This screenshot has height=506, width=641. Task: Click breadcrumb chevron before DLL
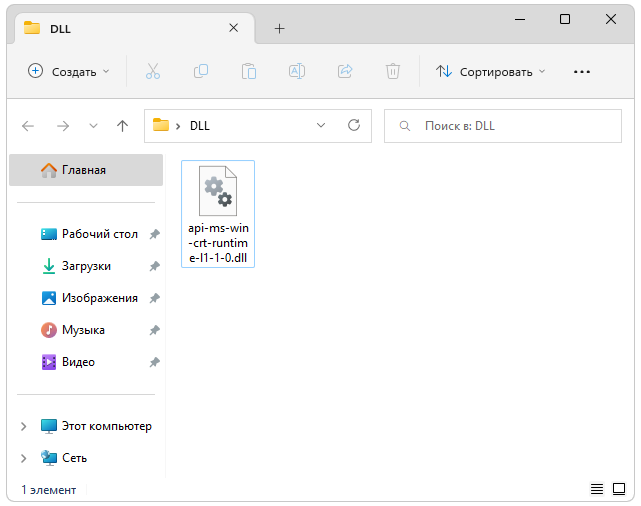click(178, 126)
